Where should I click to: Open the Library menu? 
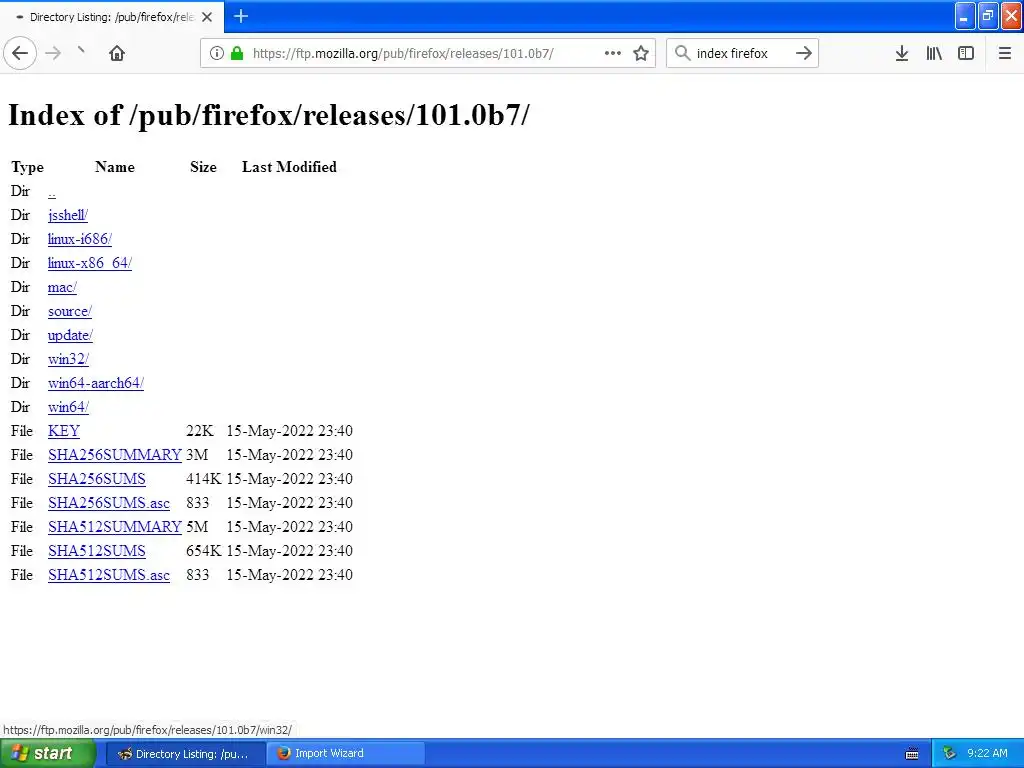point(934,53)
